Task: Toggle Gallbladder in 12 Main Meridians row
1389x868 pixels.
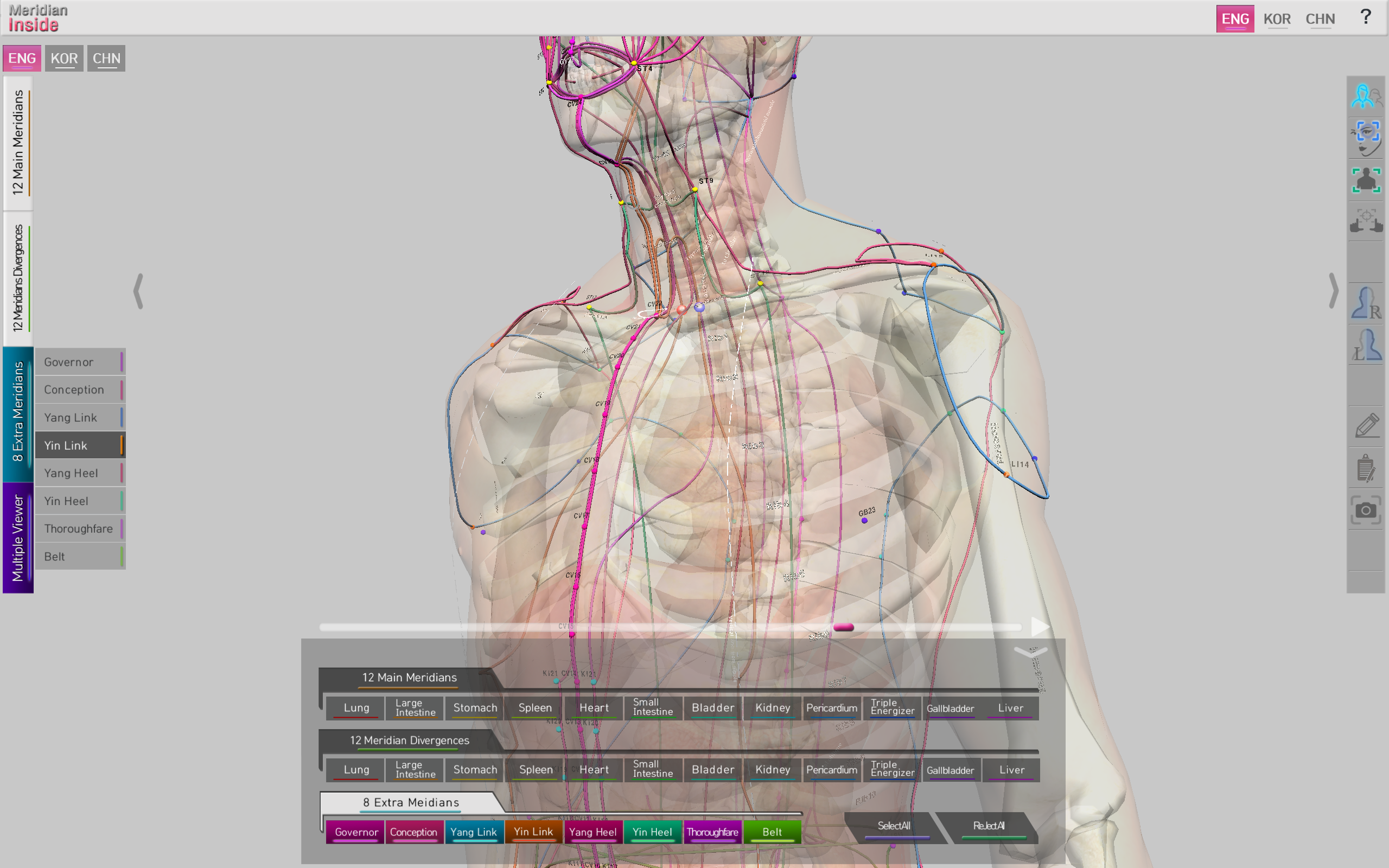Action: tap(951, 708)
